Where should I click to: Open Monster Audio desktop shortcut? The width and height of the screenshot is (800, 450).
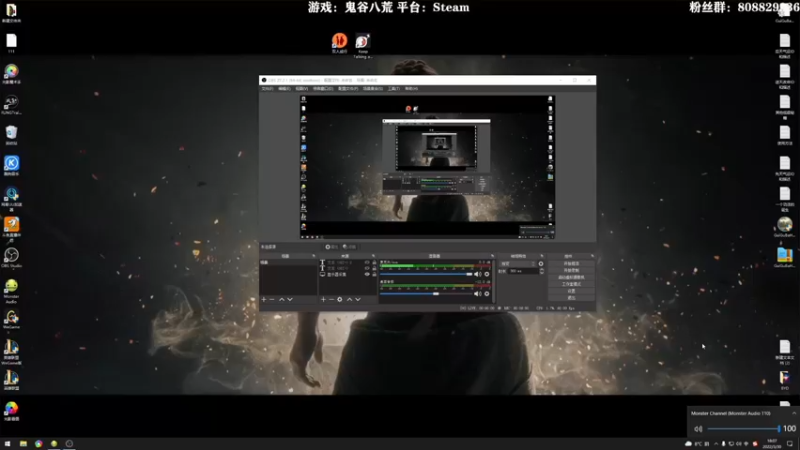pos(11,291)
